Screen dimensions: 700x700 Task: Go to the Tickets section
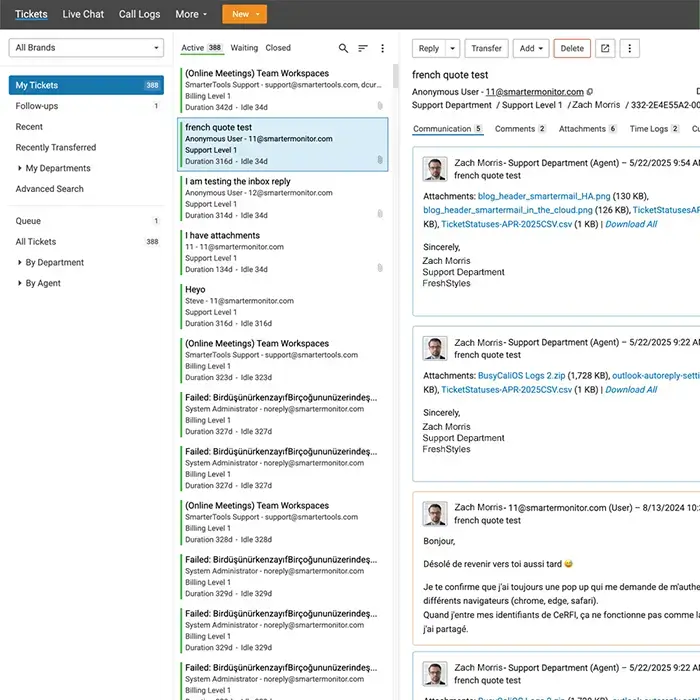31,14
